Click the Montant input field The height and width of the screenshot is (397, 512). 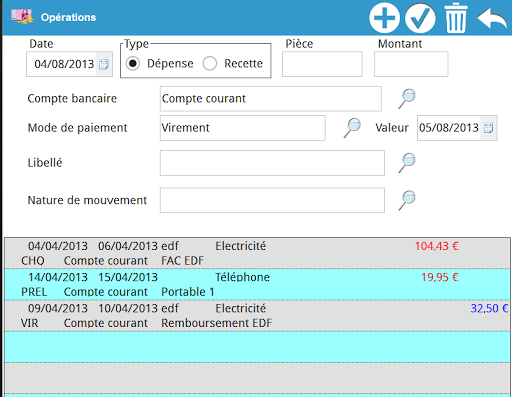411,64
